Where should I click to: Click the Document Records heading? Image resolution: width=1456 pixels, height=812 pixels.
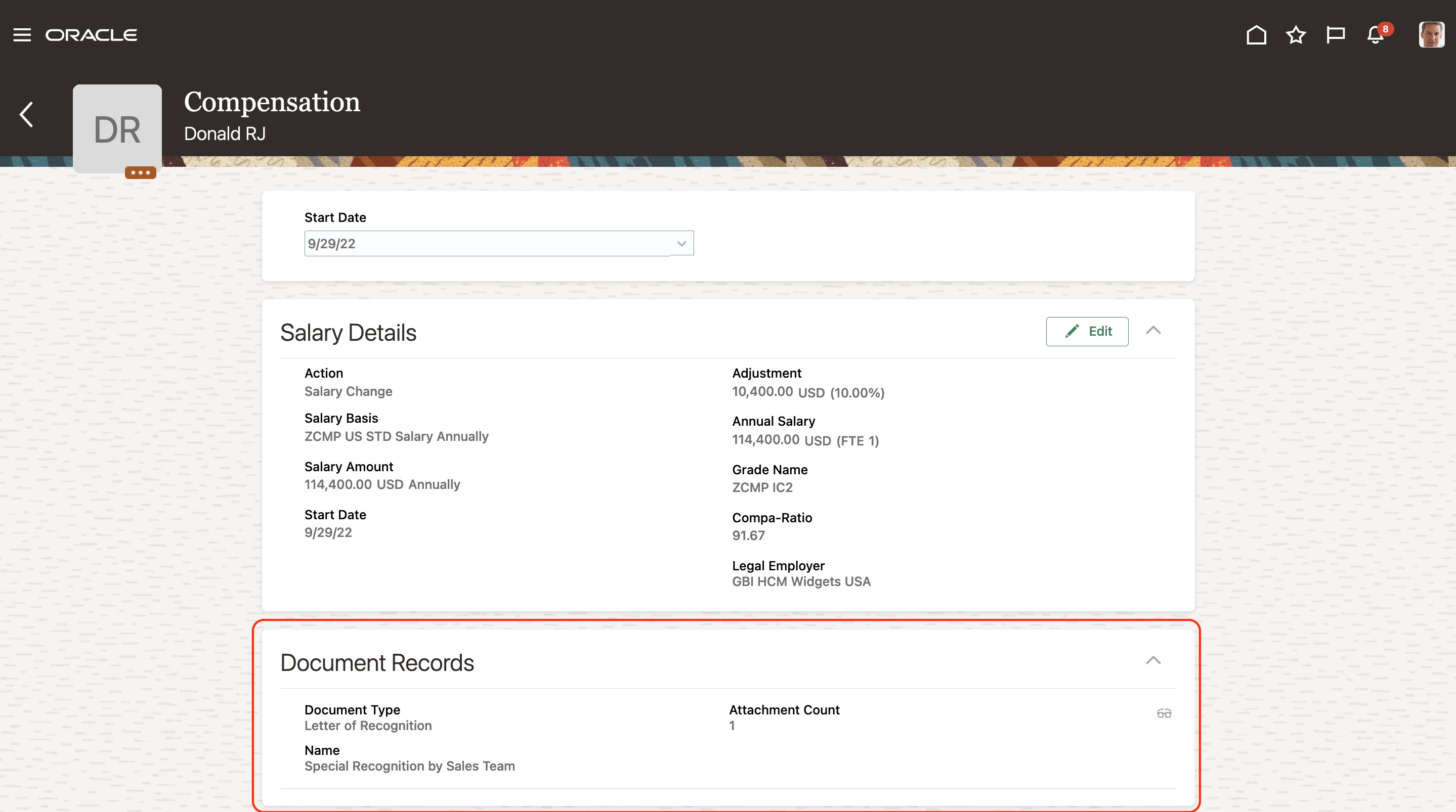(377, 663)
